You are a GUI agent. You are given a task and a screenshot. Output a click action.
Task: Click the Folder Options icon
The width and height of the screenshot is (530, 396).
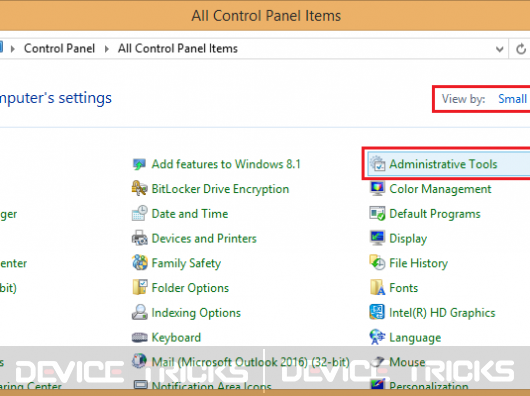(140, 287)
